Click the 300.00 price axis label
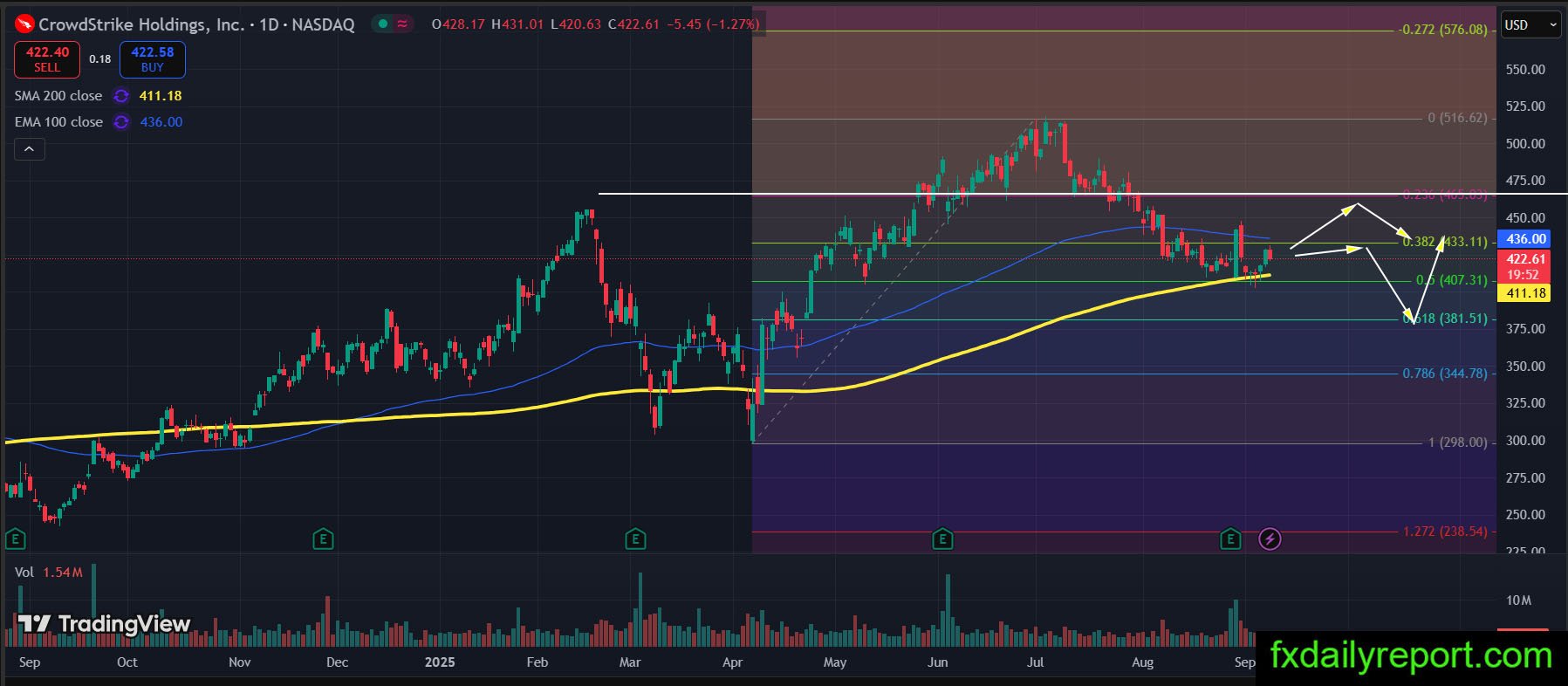The height and width of the screenshot is (686, 1568). click(1525, 441)
